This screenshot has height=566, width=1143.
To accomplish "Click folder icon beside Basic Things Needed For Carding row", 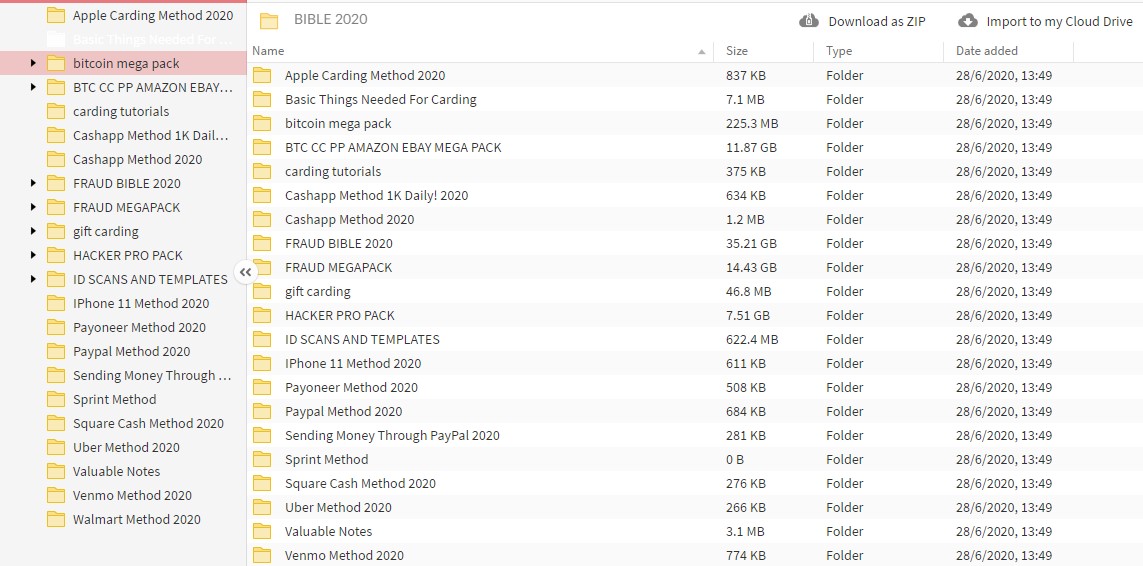I will pos(262,99).
